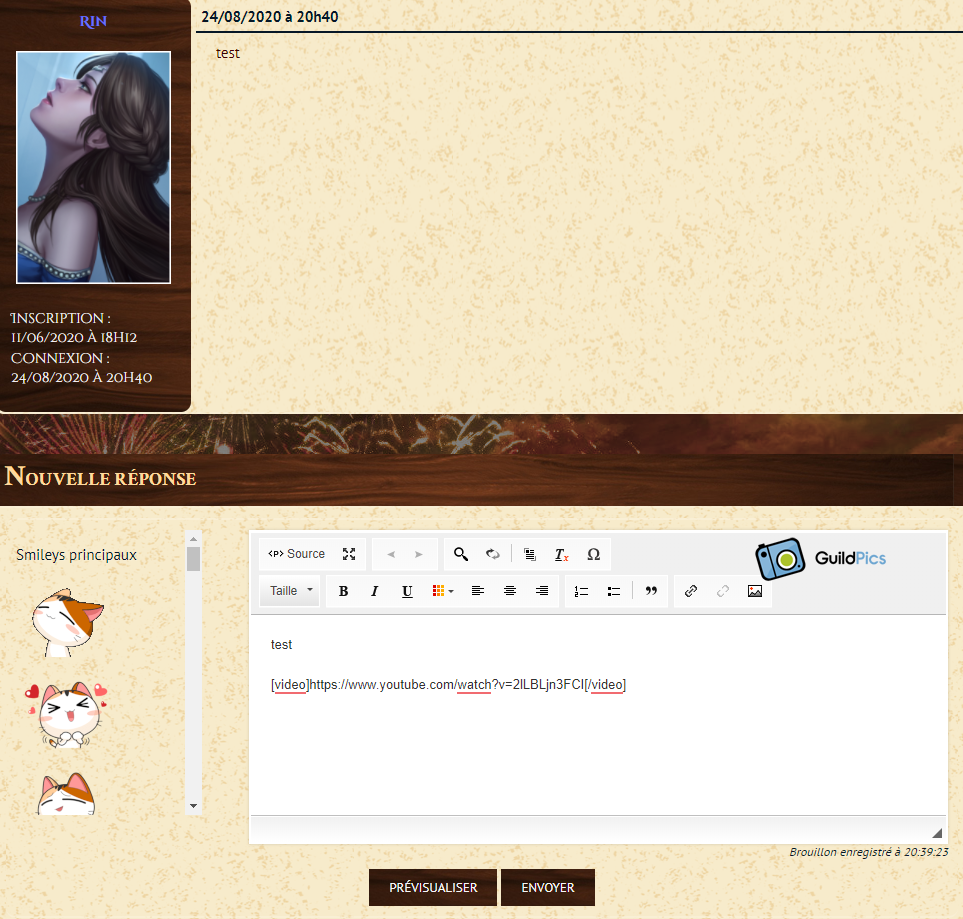Insert special character with Omega icon
Screen dimensions: 963x919
(593, 554)
